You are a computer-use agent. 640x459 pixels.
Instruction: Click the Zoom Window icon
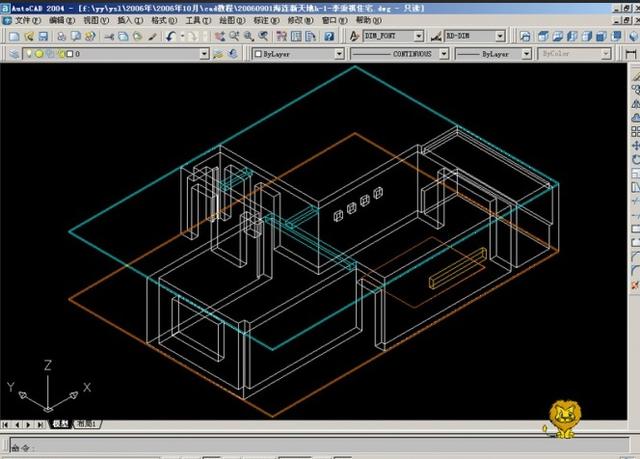point(249,37)
